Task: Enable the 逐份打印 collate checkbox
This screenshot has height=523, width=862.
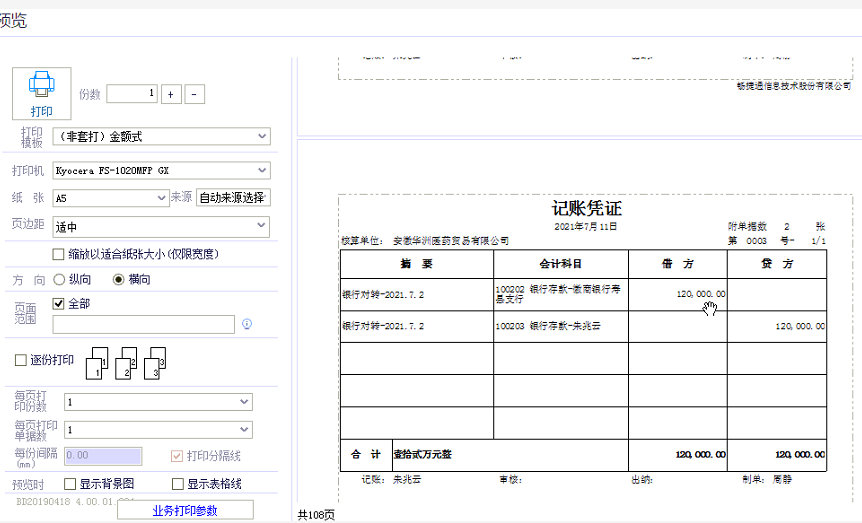Action: point(21,360)
